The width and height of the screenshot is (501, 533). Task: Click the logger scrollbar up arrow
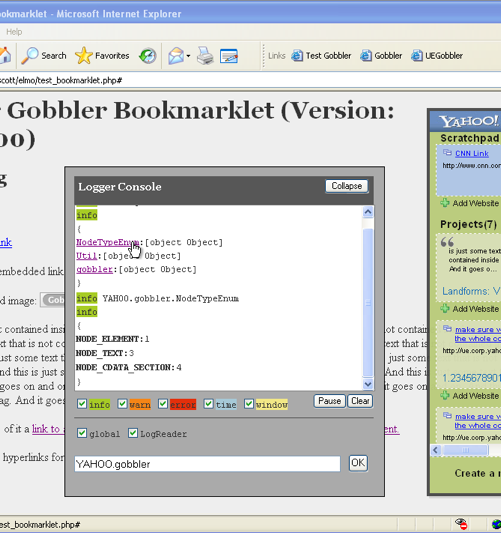pyautogui.click(x=368, y=212)
